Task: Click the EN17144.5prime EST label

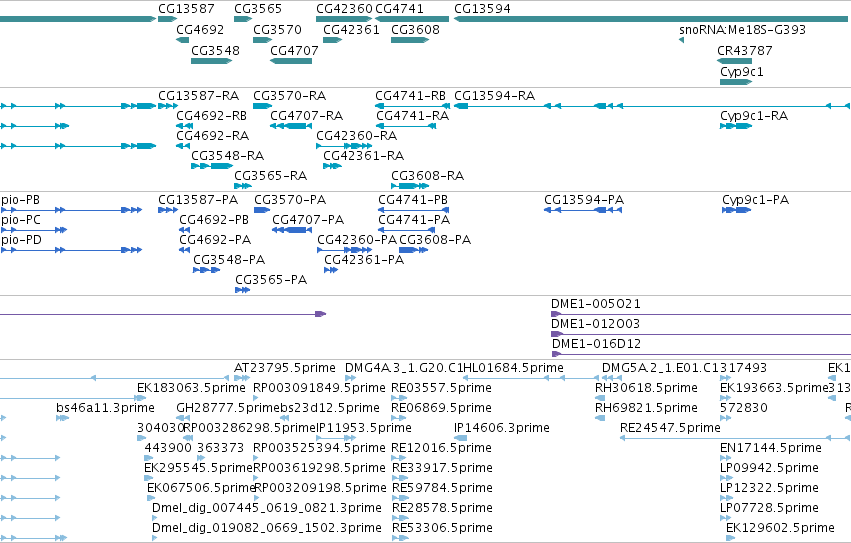Action: click(771, 448)
